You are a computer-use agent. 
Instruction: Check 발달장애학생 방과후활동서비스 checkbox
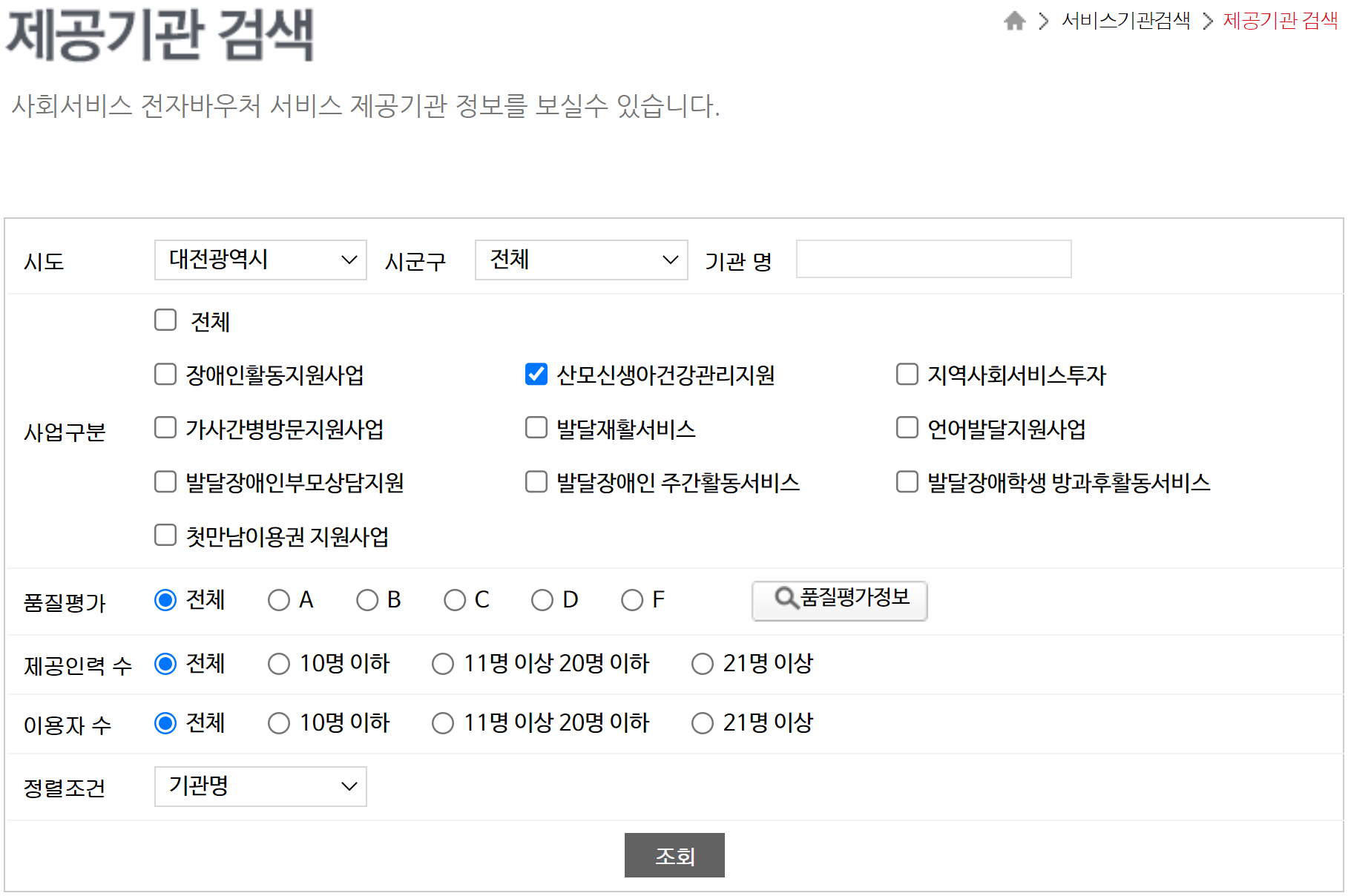pyautogui.click(x=907, y=481)
